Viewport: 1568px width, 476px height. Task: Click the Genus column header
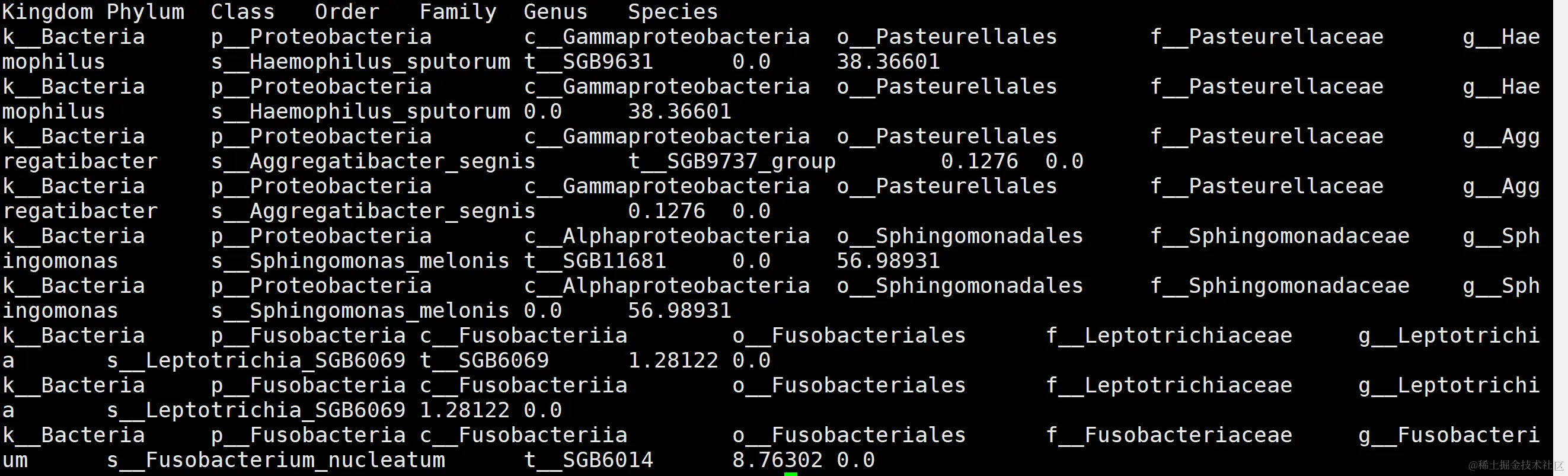(555, 12)
